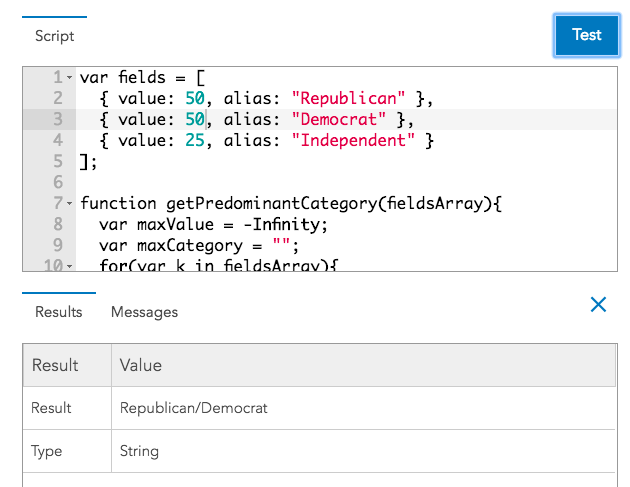Screen dimensions: 630x487
Task: Select the Results tab
Action: coord(58,312)
